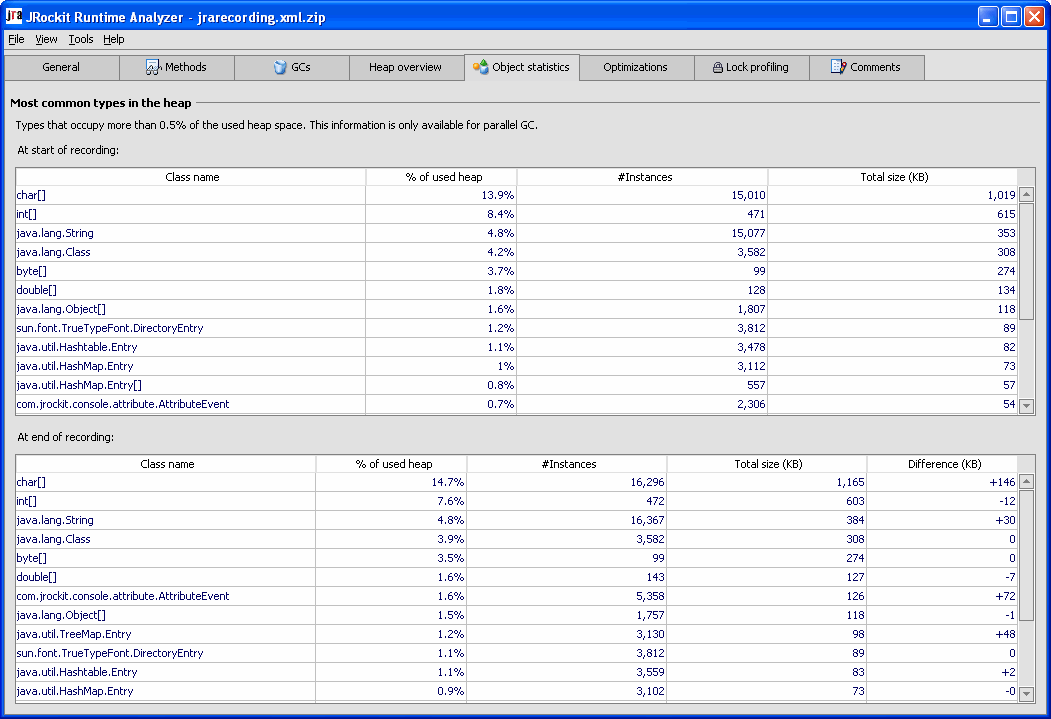Click total size 1,019 cell
The width and height of the screenshot is (1051, 719).
pos(1001,195)
